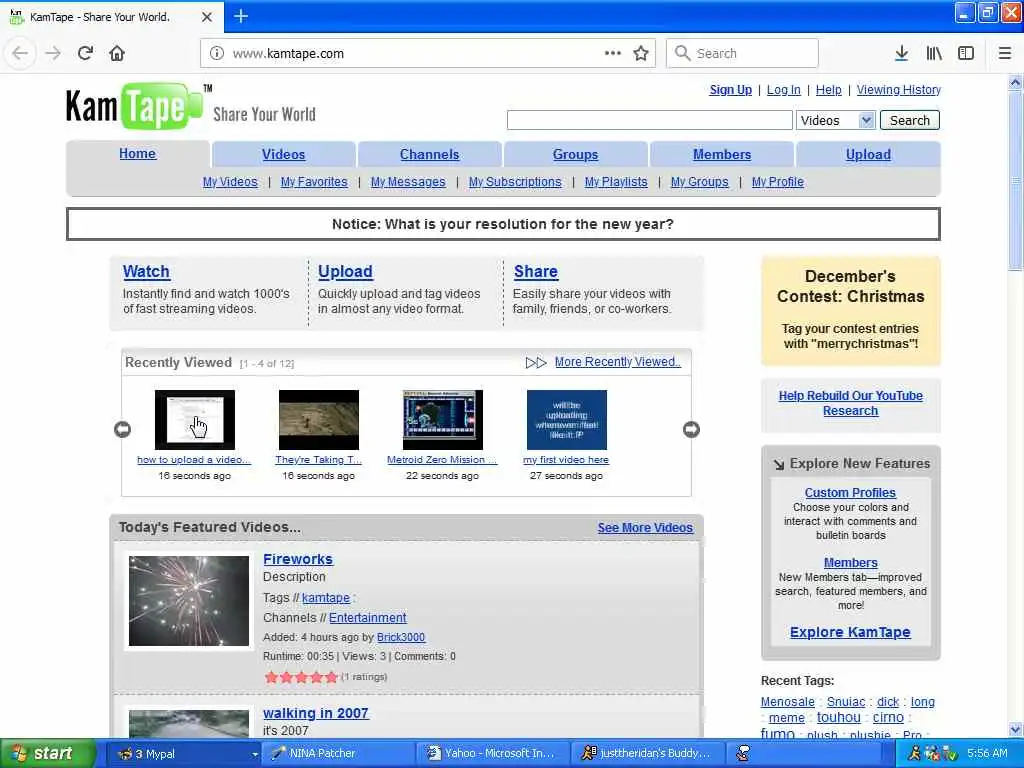This screenshot has height=768, width=1024.
Task: Open My Playlists link
Action: click(x=616, y=182)
